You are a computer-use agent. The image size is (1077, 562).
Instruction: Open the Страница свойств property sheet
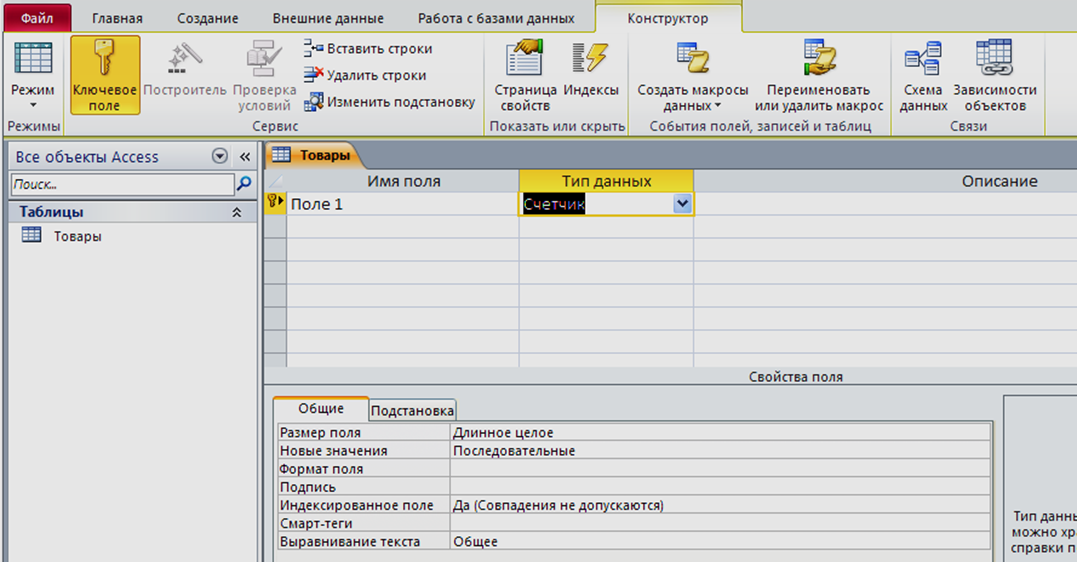coord(525,57)
